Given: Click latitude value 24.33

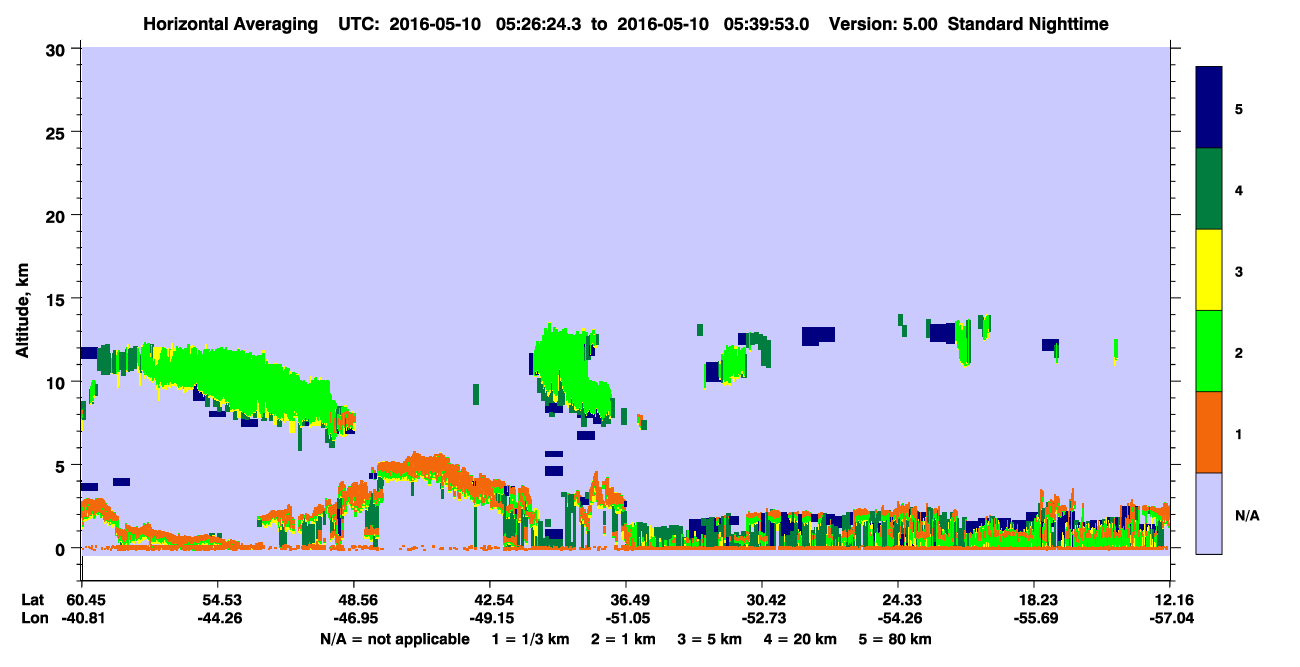Looking at the screenshot, I should click(x=898, y=600).
